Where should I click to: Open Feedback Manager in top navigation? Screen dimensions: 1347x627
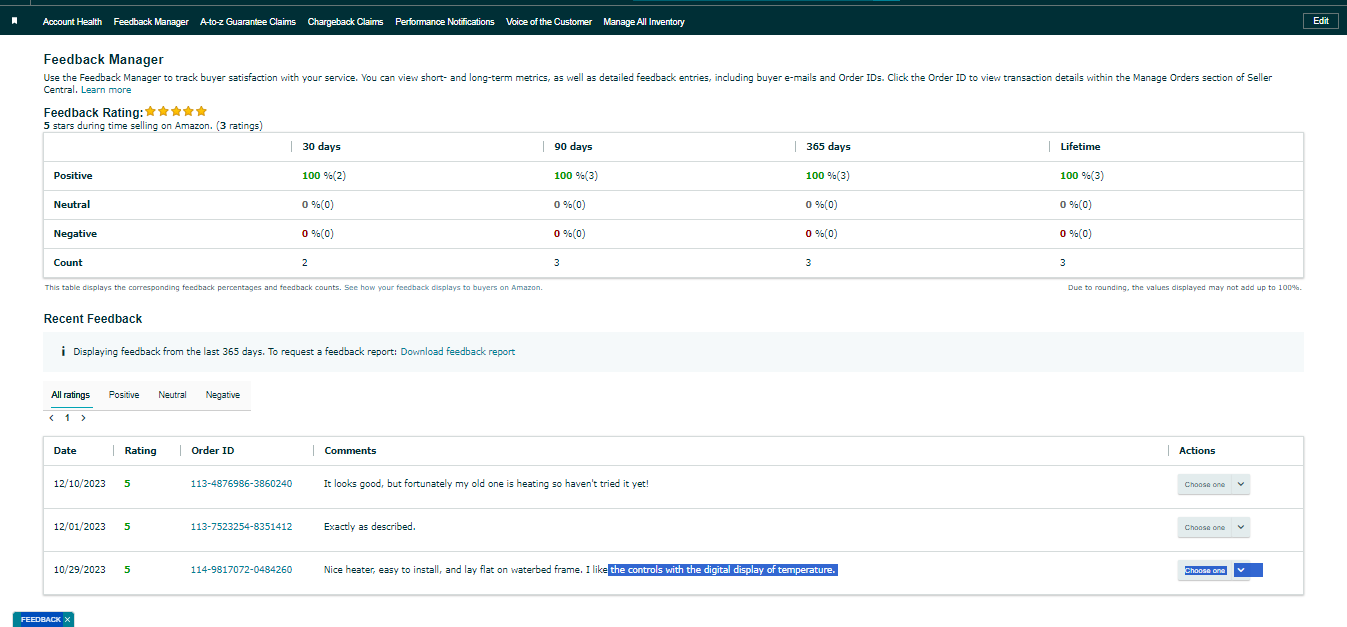click(x=151, y=22)
